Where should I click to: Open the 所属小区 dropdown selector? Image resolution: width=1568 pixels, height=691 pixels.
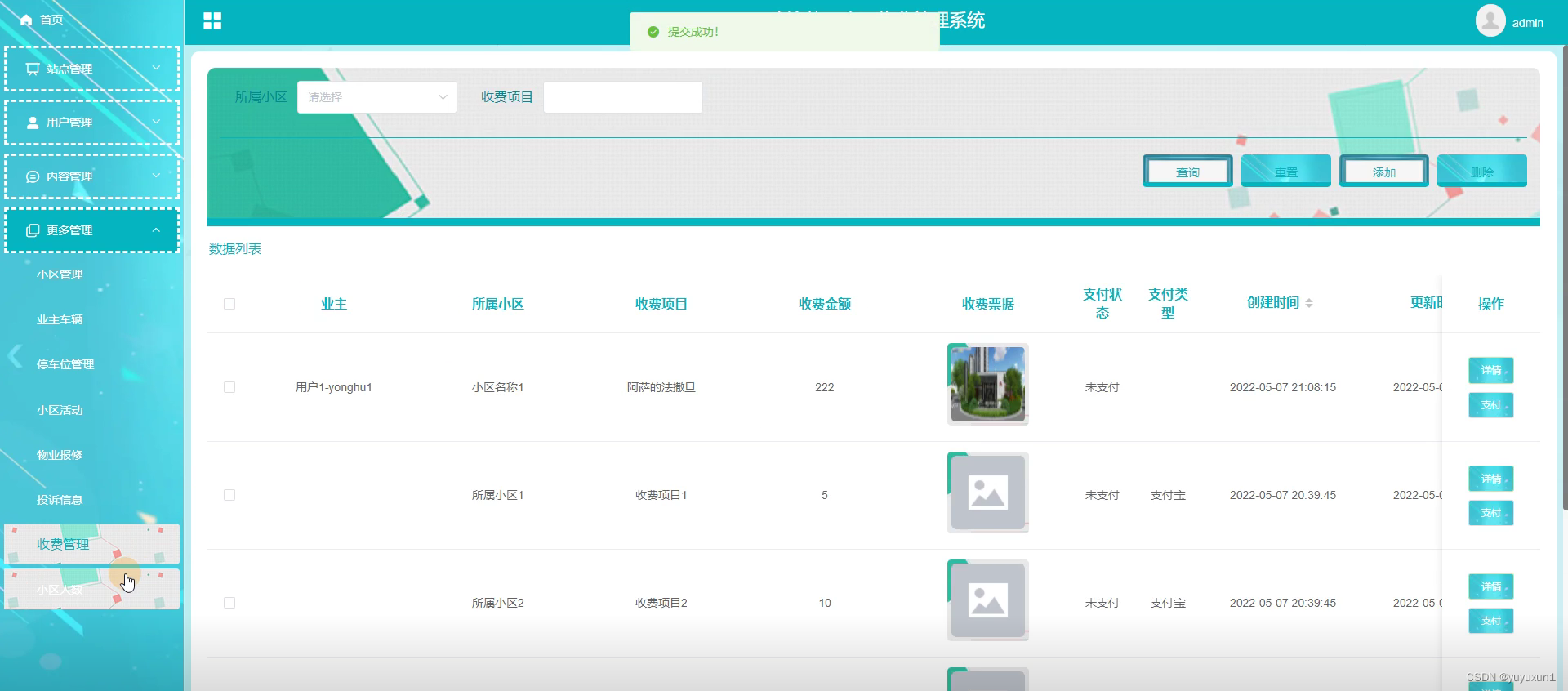click(377, 97)
